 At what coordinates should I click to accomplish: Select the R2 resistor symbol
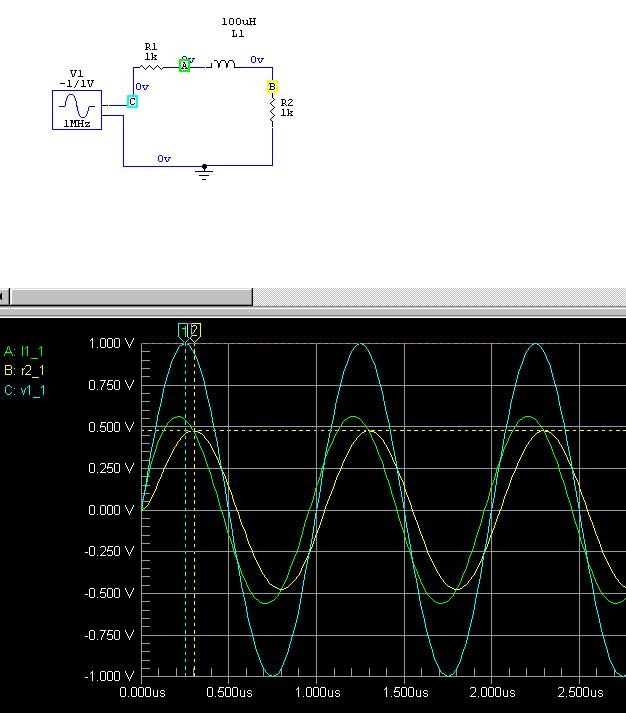click(x=272, y=111)
